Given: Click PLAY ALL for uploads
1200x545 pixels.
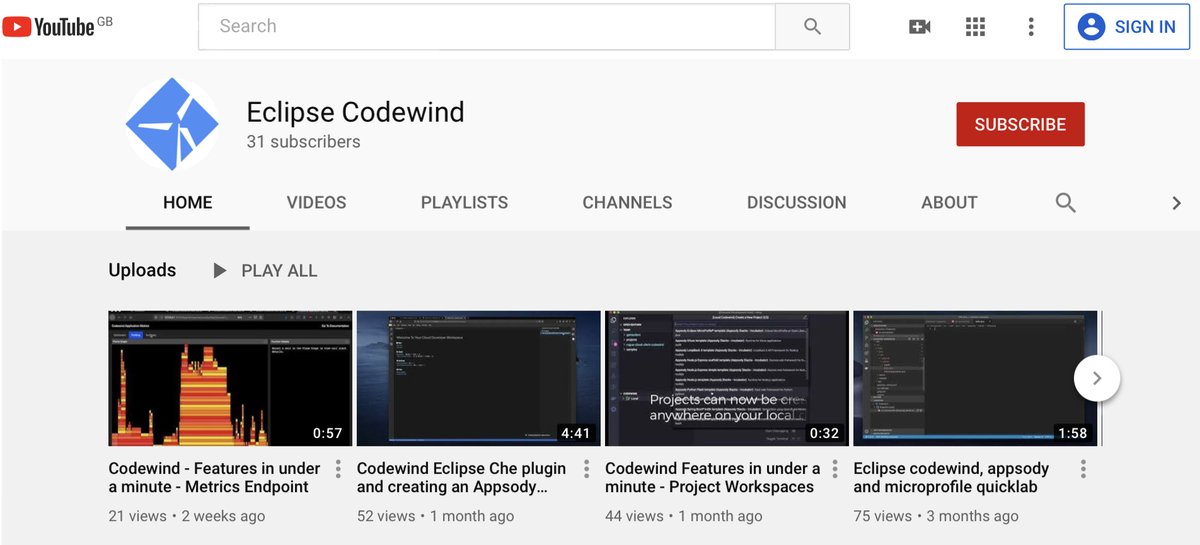Looking at the screenshot, I should coord(265,271).
